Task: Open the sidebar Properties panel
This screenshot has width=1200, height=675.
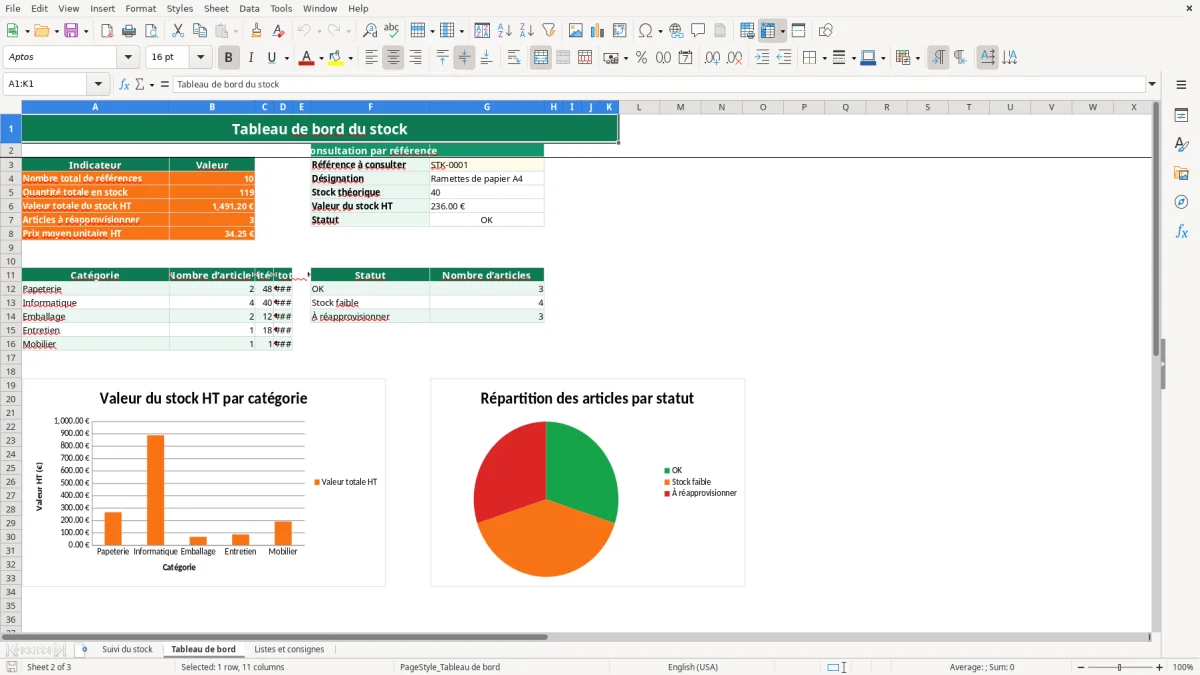Action: click(x=1181, y=116)
